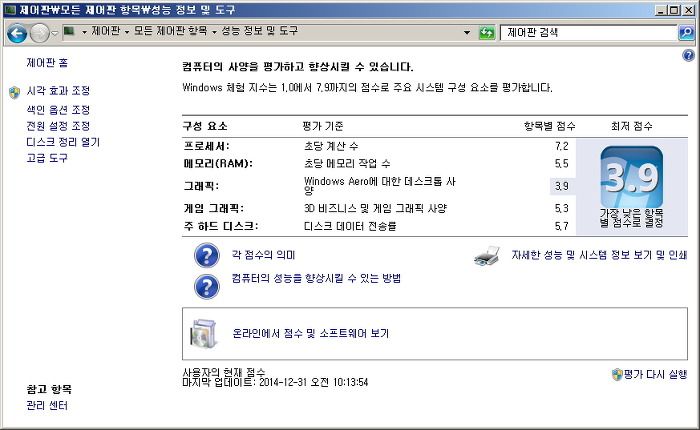This screenshot has height=430, width=700.
Task: Click the 평가 기준 column header
Action: click(x=323, y=126)
